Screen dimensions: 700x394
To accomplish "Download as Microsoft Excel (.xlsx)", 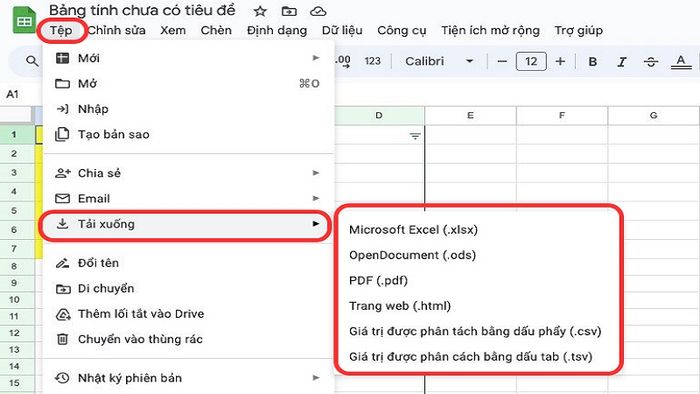I will 478,230.
